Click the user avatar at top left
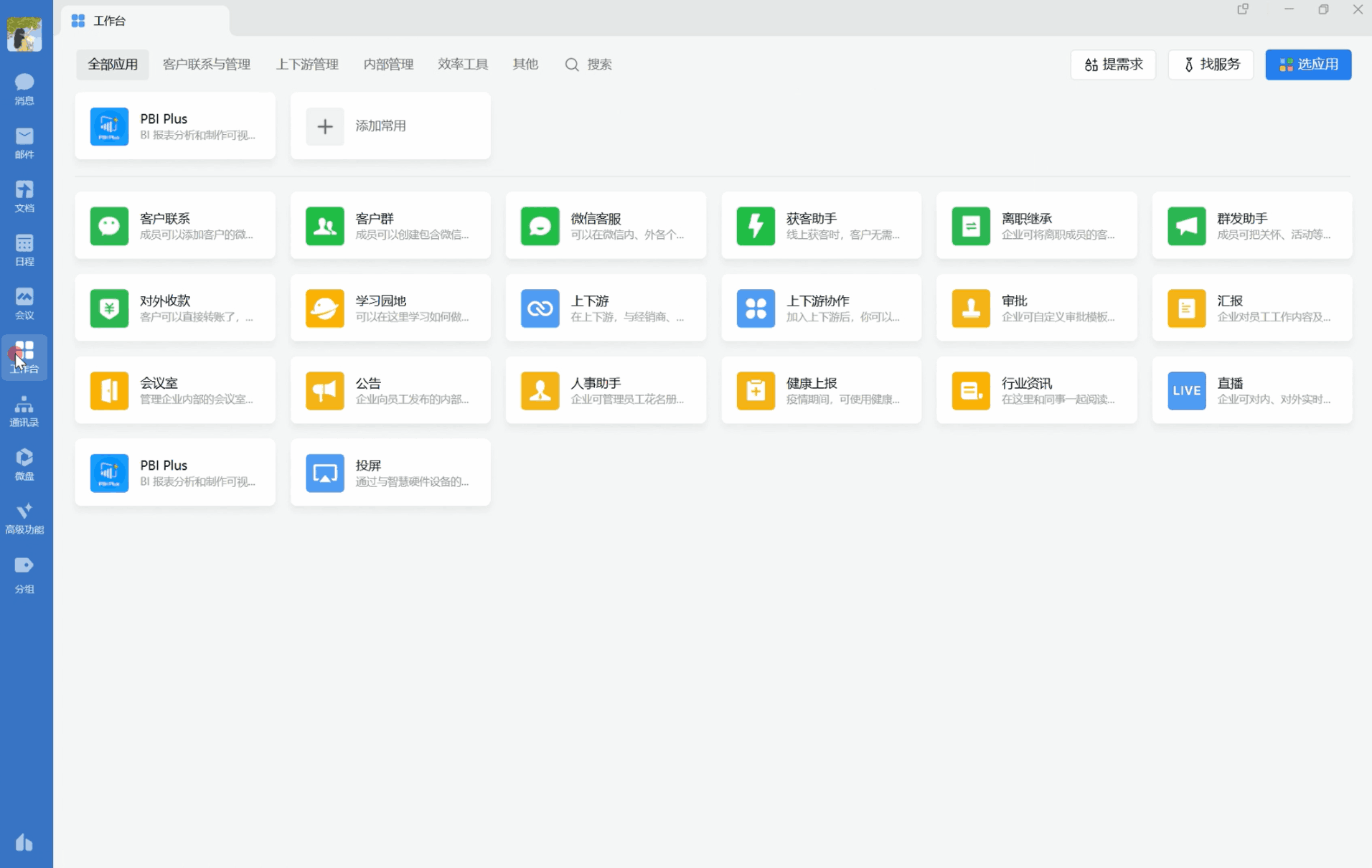The height and width of the screenshot is (868, 1372). (x=24, y=34)
